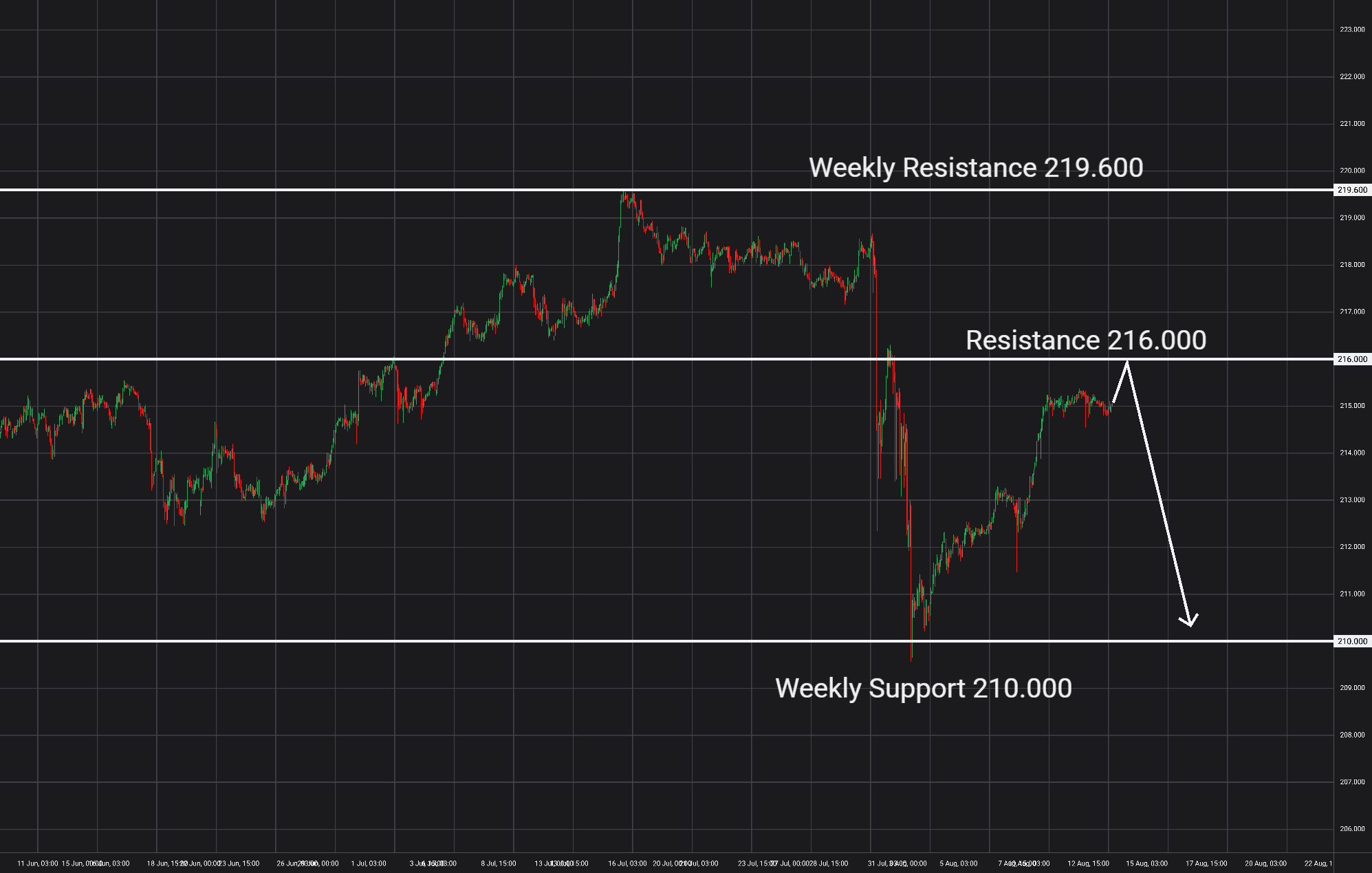Image resolution: width=1372 pixels, height=873 pixels.
Task: Click the 219.000 price axis label
Action: 1352,217
